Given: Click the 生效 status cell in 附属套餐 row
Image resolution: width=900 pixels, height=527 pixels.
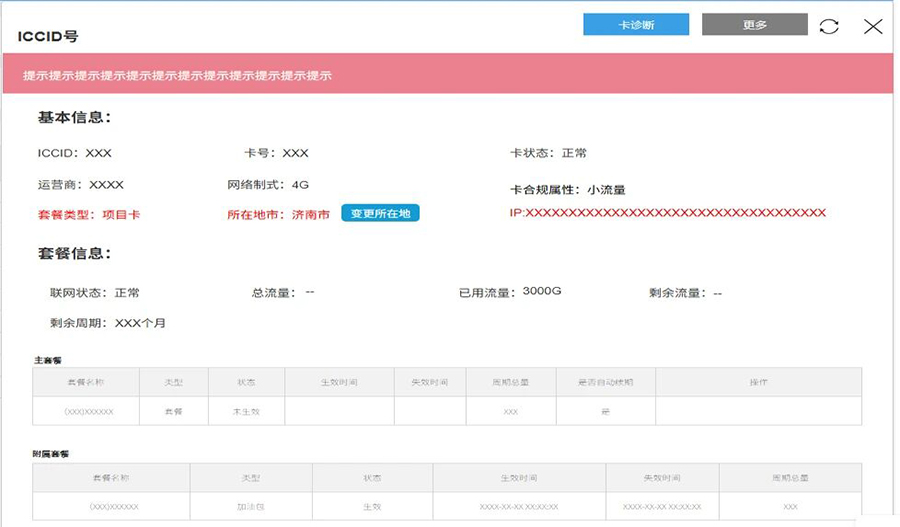Looking at the screenshot, I should click(372, 507).
